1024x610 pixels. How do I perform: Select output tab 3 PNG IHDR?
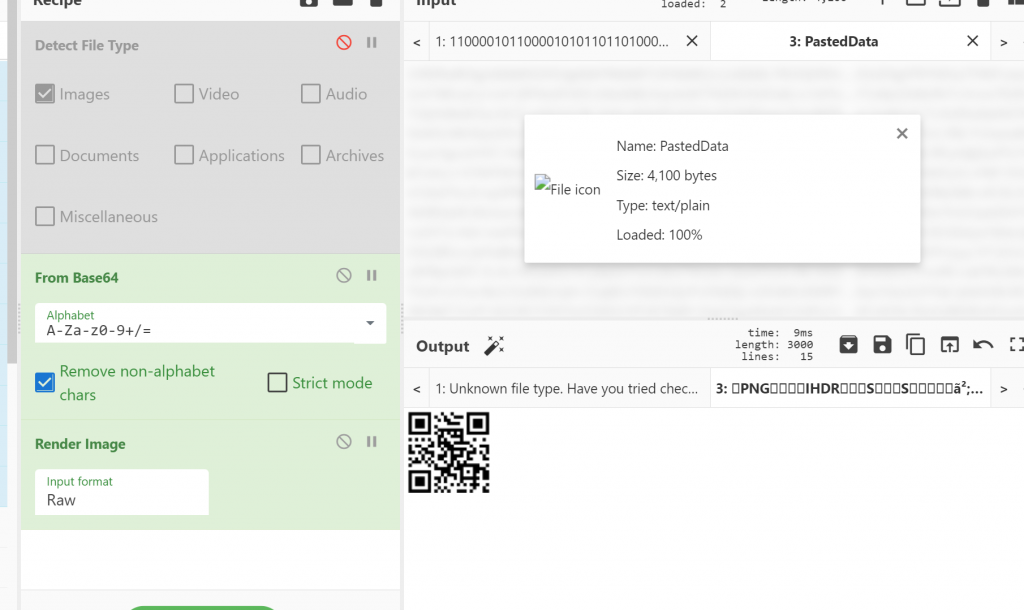[849, 389]
